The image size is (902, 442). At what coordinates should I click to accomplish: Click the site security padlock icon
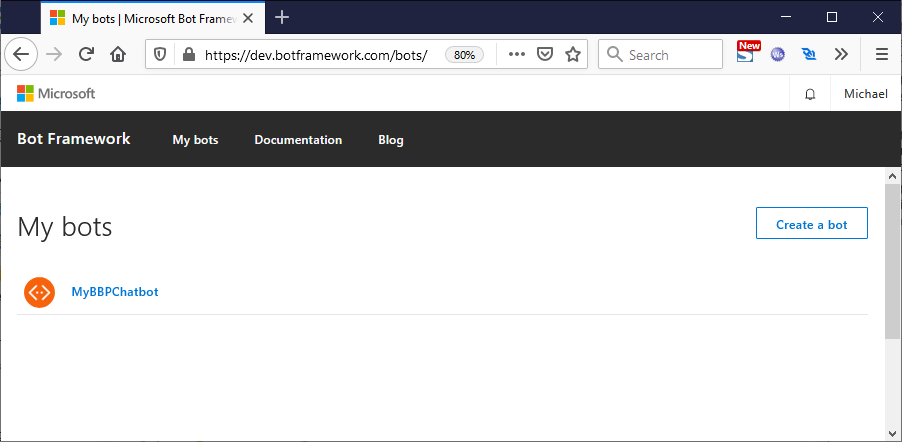[188, 55]
